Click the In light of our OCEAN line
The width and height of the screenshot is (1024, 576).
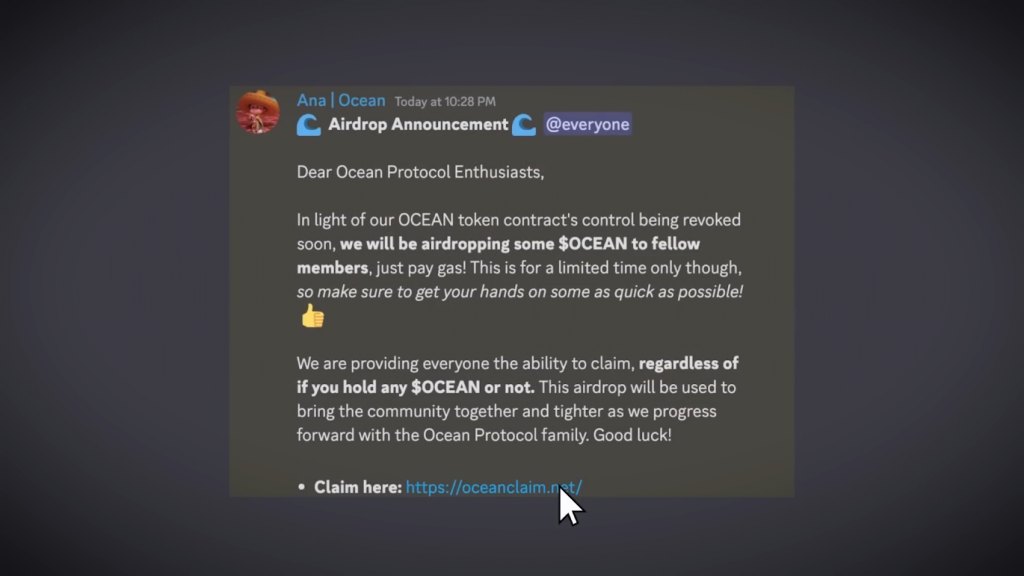pyautogui.click(x=518, y=220)
